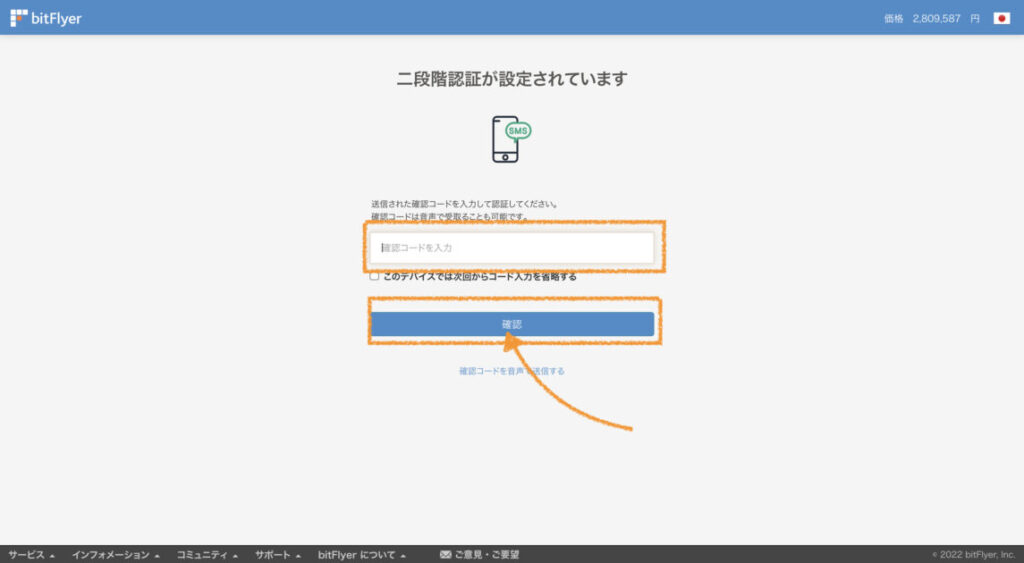Focus the 確認コードを入力 input field
The height and width of the screenshot is (563, 1024).
[x=511, y=248]
